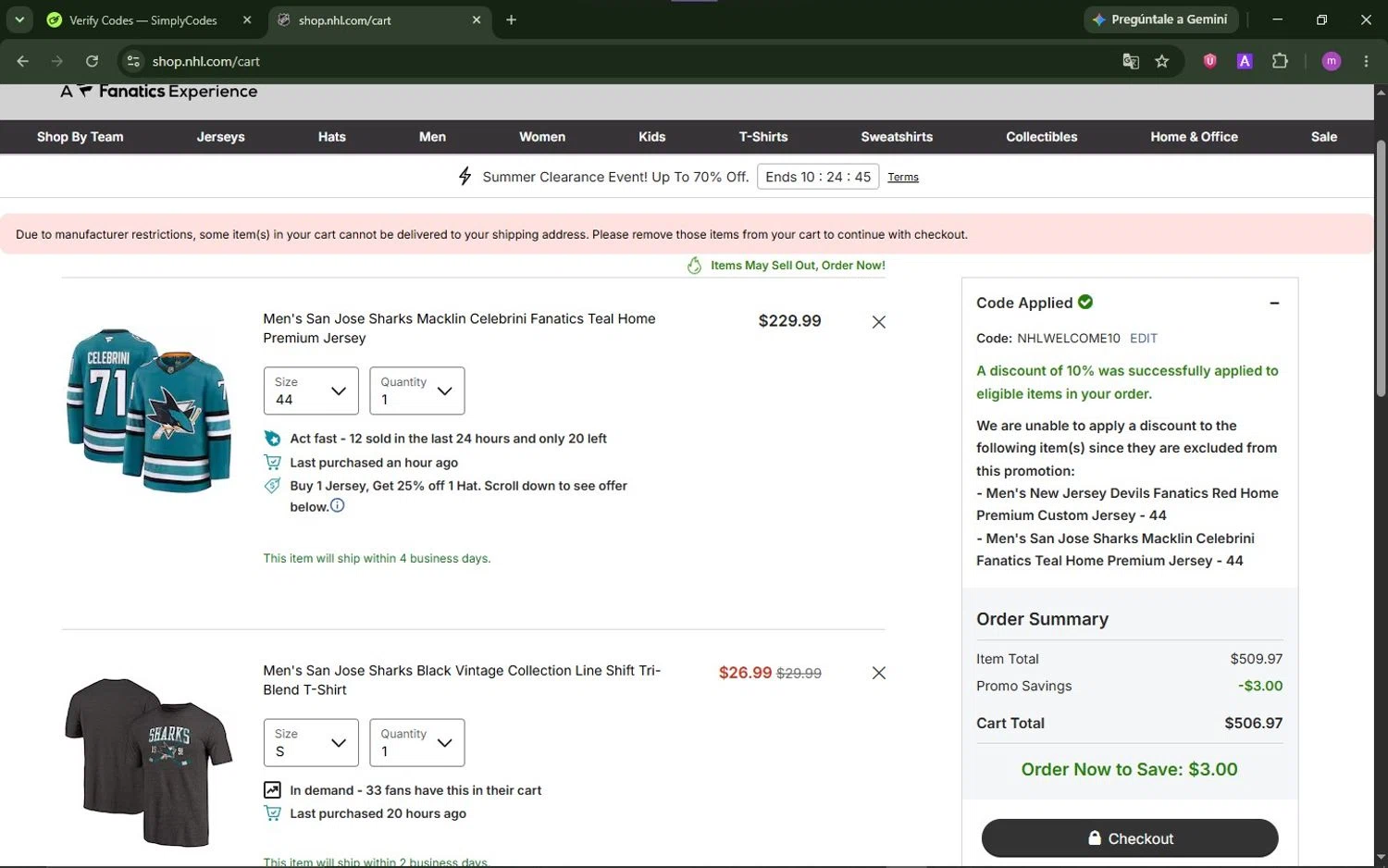
Task: Click the Sharks T-Shirt product thumbnail
Action: [x=148, y=762]
